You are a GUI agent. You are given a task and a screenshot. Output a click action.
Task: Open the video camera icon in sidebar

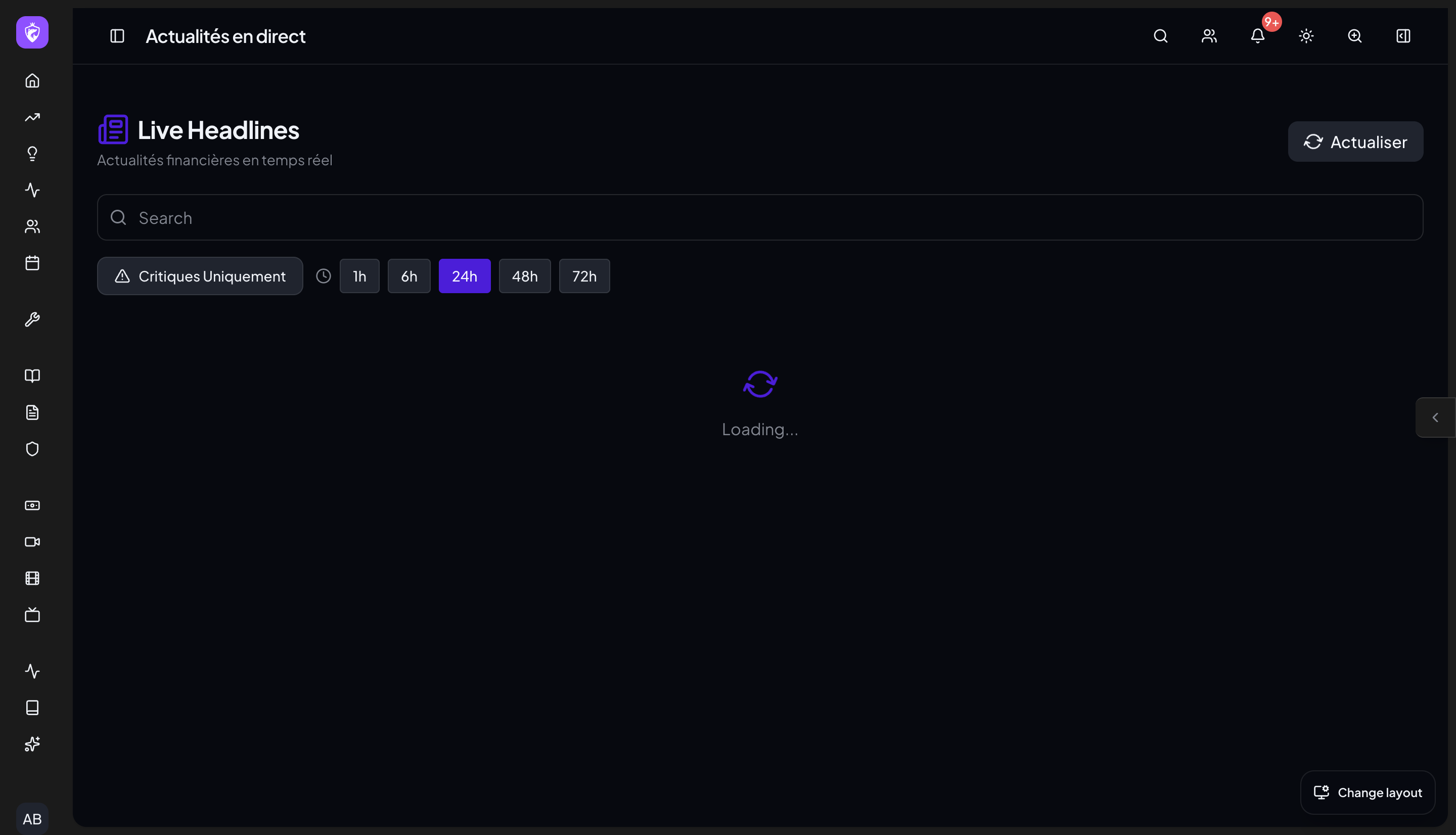pyautogui.click(x=32, y=542)
